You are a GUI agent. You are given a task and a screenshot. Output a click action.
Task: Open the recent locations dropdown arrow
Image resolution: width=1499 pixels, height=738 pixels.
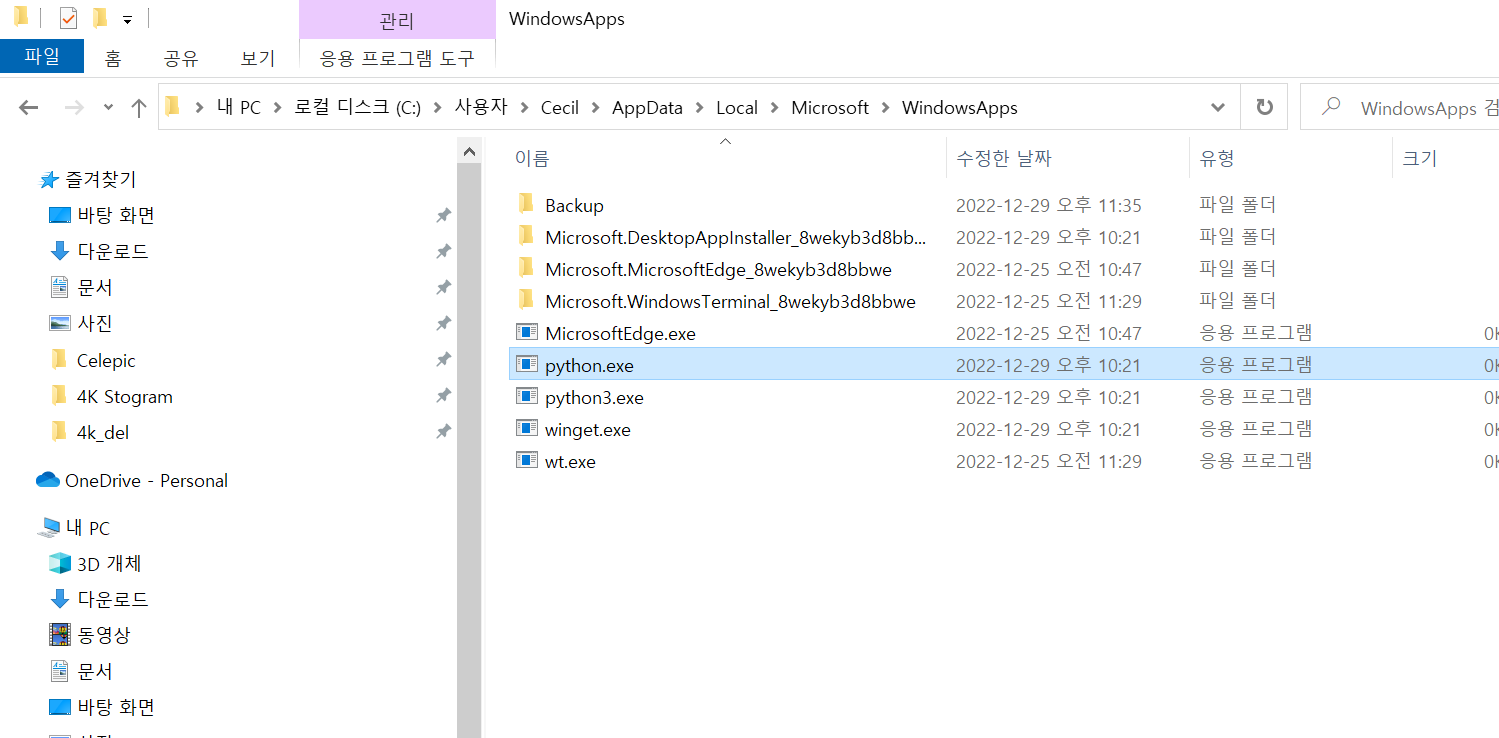tap(108, 108)
